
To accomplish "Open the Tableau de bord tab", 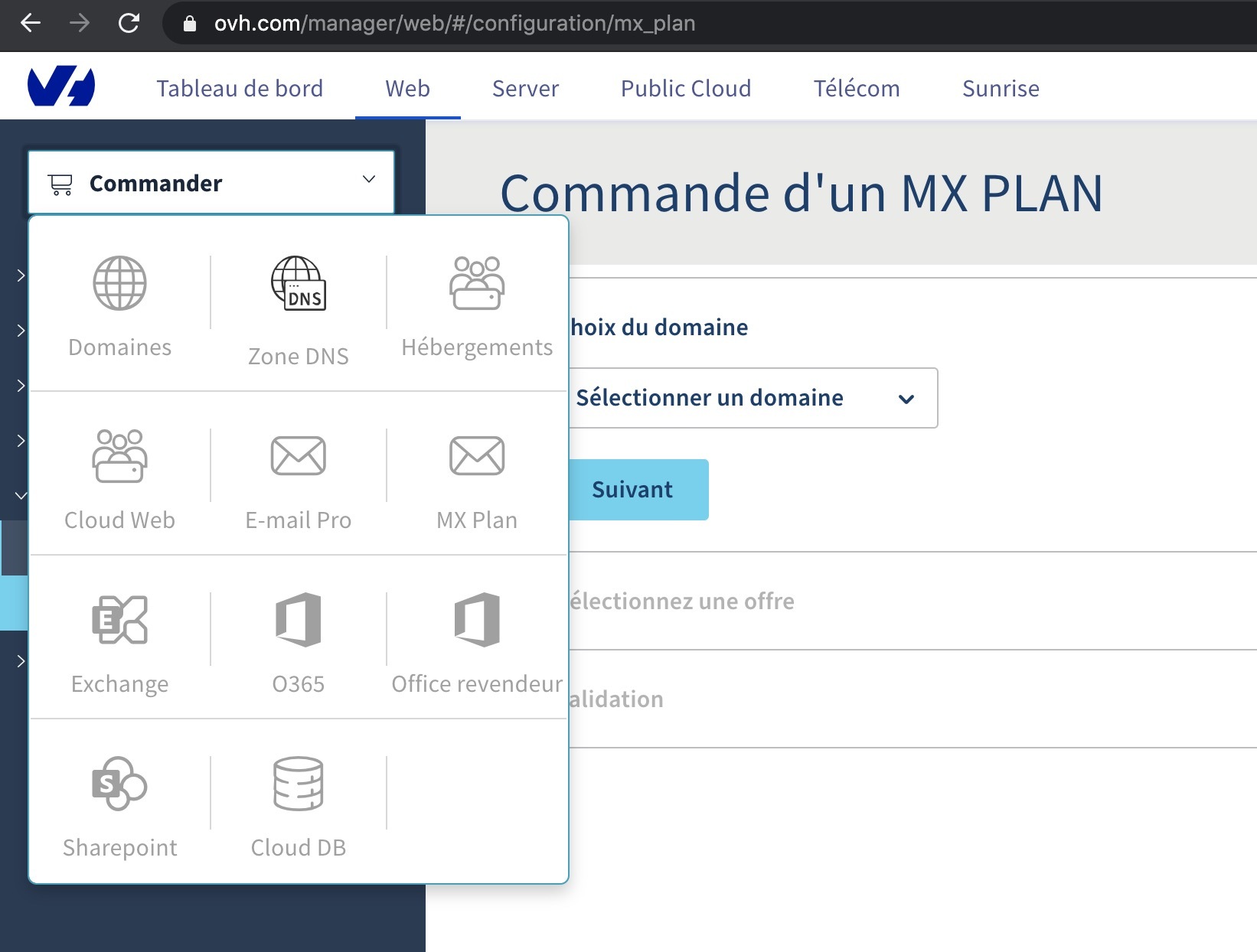I will (240, 89).
